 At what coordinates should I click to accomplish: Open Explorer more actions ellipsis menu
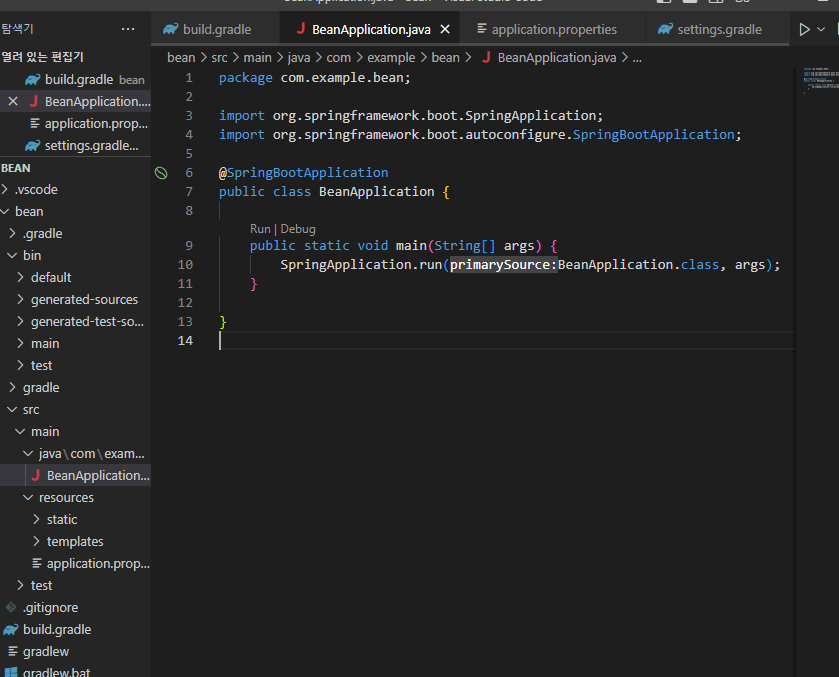pyautogui.click(x=128, y=30)
